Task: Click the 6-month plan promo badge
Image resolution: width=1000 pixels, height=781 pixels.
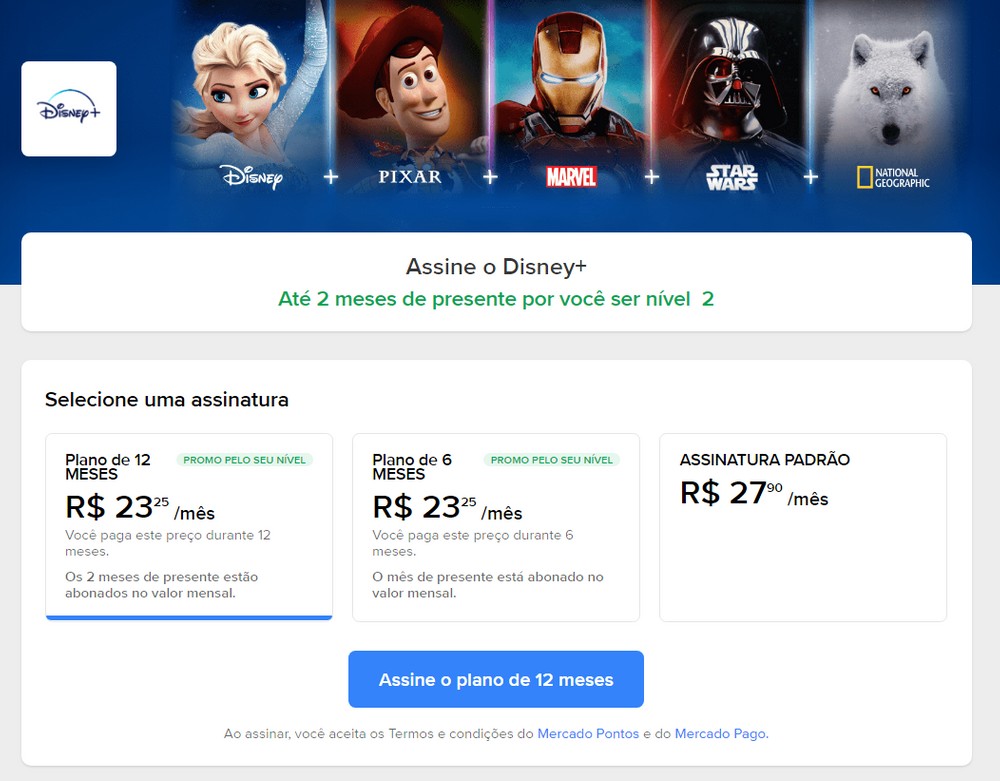Action: (x=552, y=460)
